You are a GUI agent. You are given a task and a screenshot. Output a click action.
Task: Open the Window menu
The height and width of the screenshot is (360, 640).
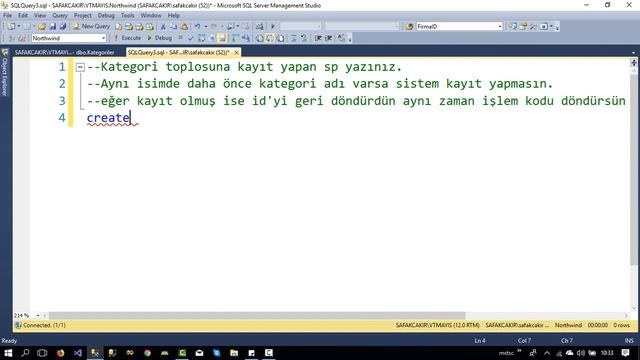pyautogui.click(x=151, y=16)
